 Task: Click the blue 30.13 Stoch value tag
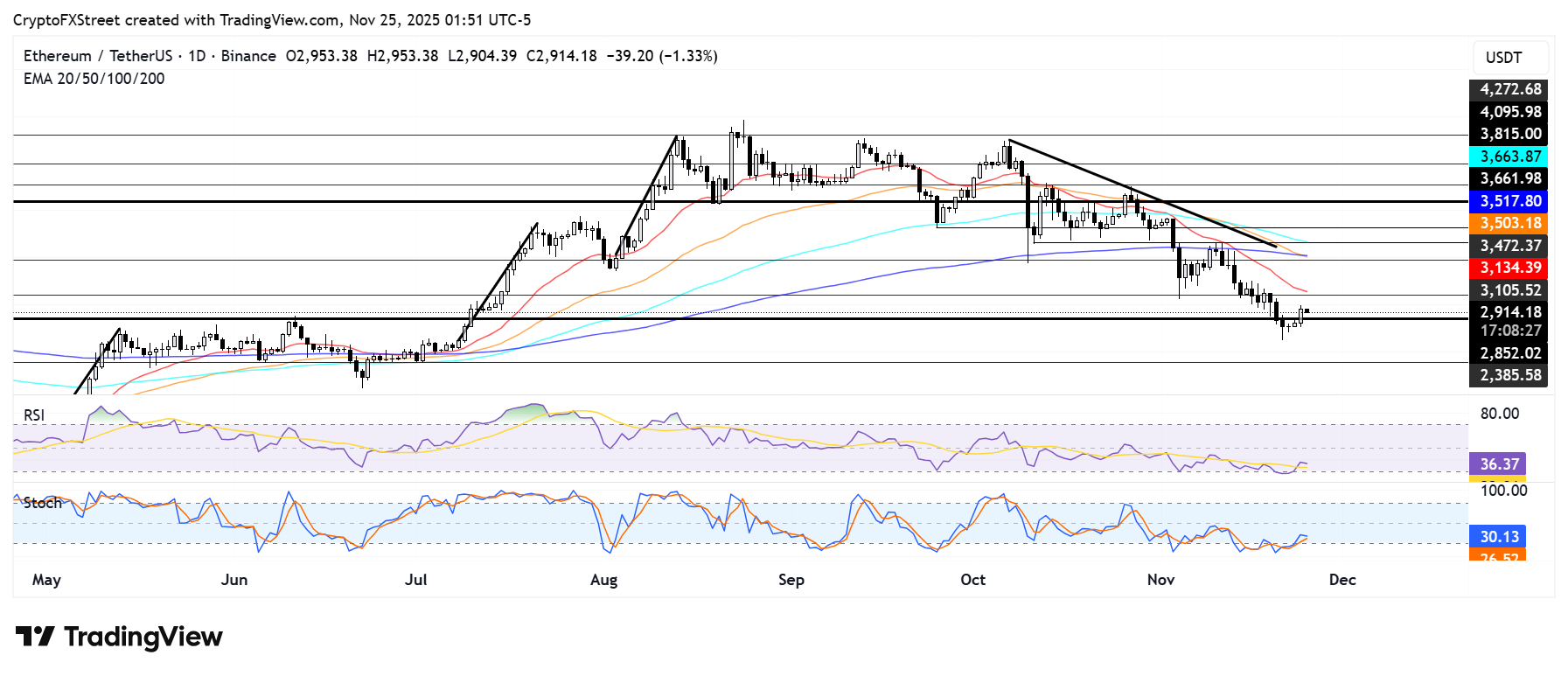1498,537
